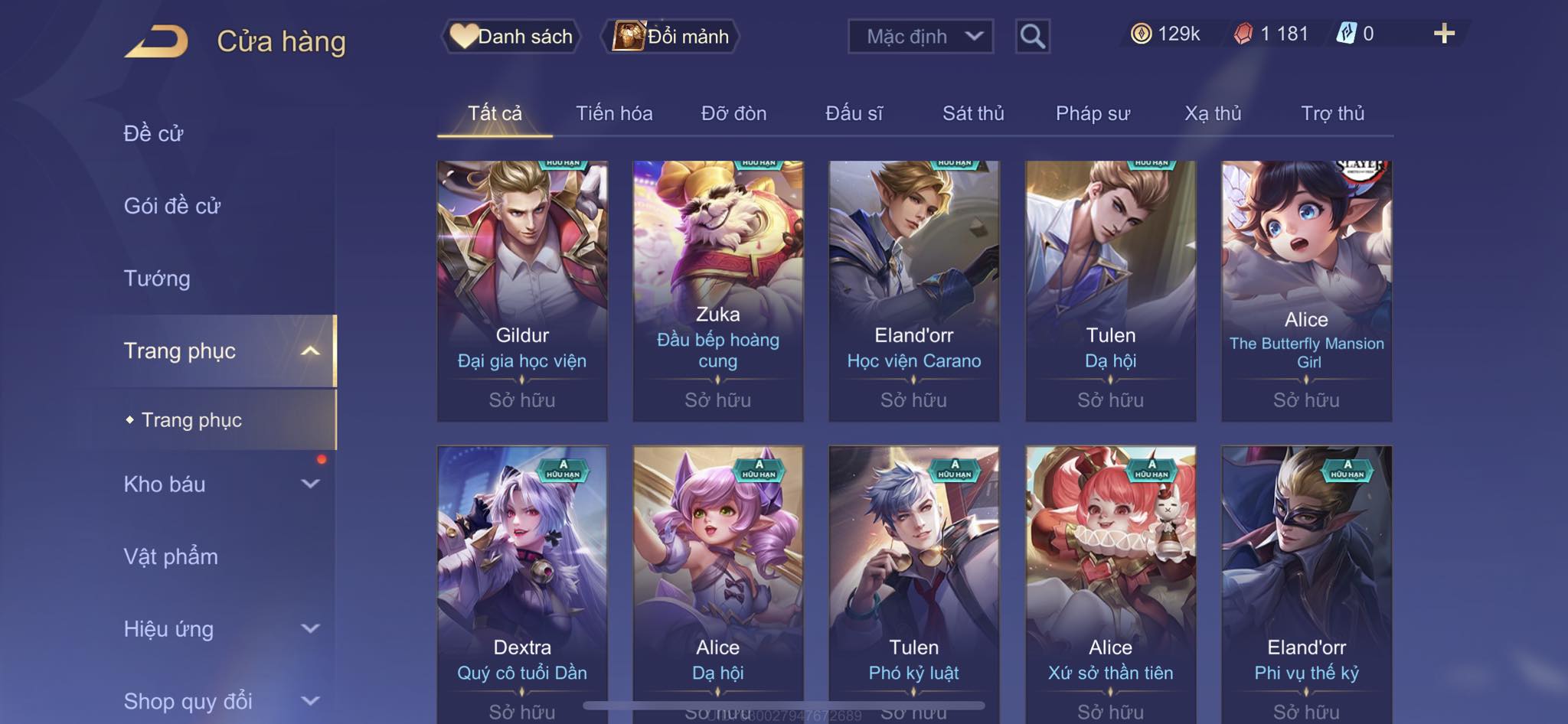This screenshot has height=724, width=1568.
Task: Tap the plus icon to add currency
Action: 1444,34
